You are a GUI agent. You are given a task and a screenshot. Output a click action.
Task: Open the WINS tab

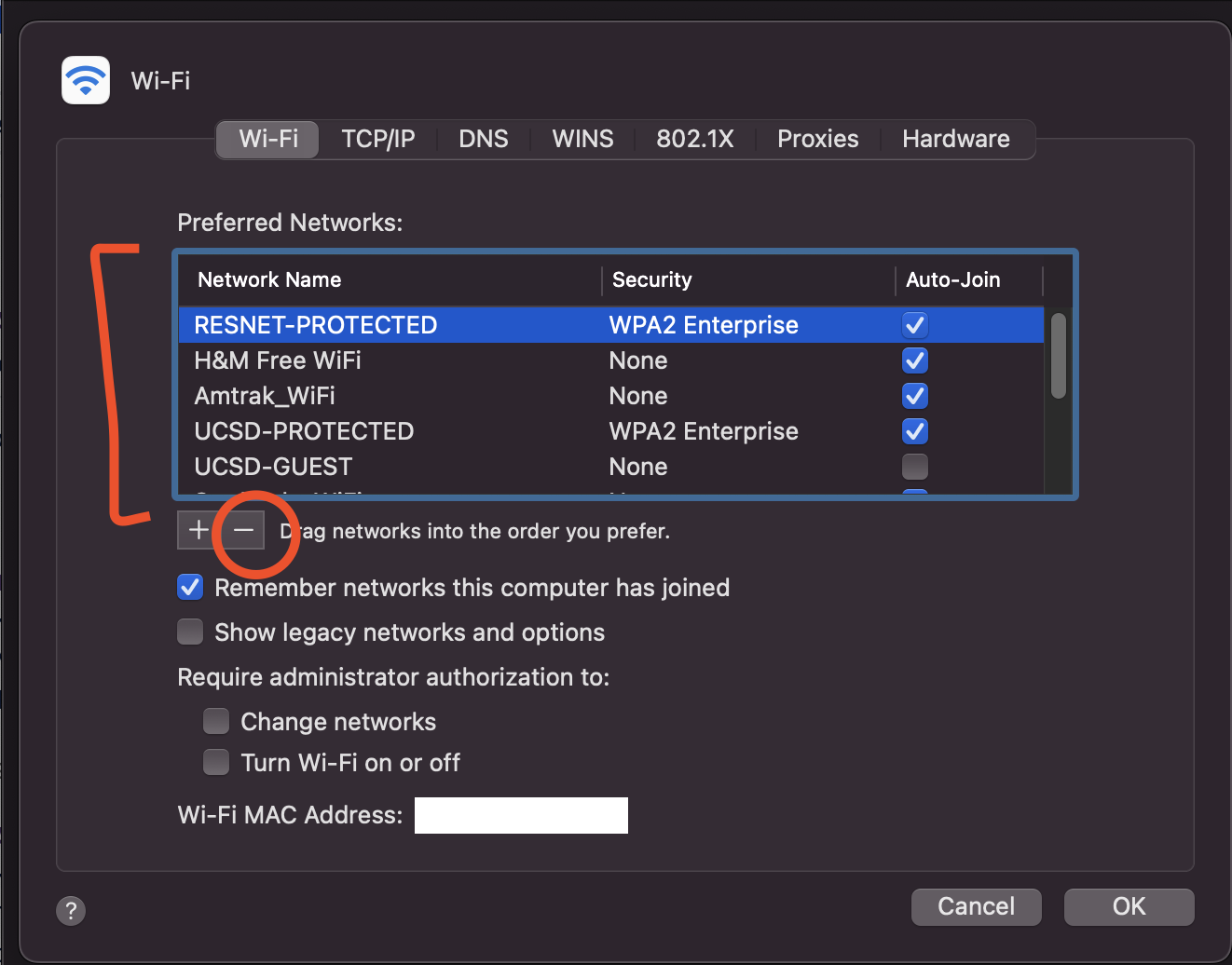[x=582, y=139]
